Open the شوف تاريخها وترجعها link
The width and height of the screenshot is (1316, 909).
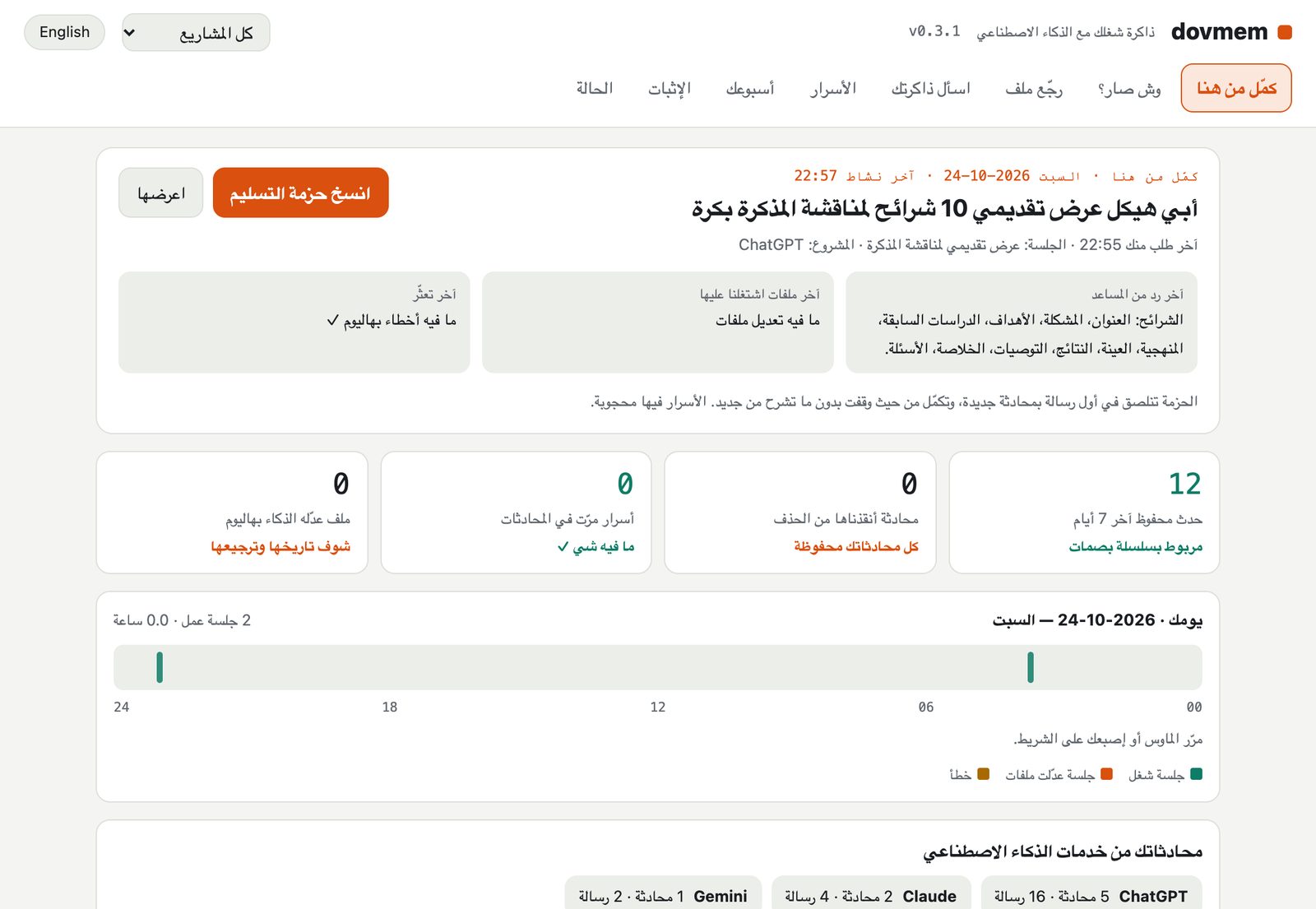(x=280, y=546)
